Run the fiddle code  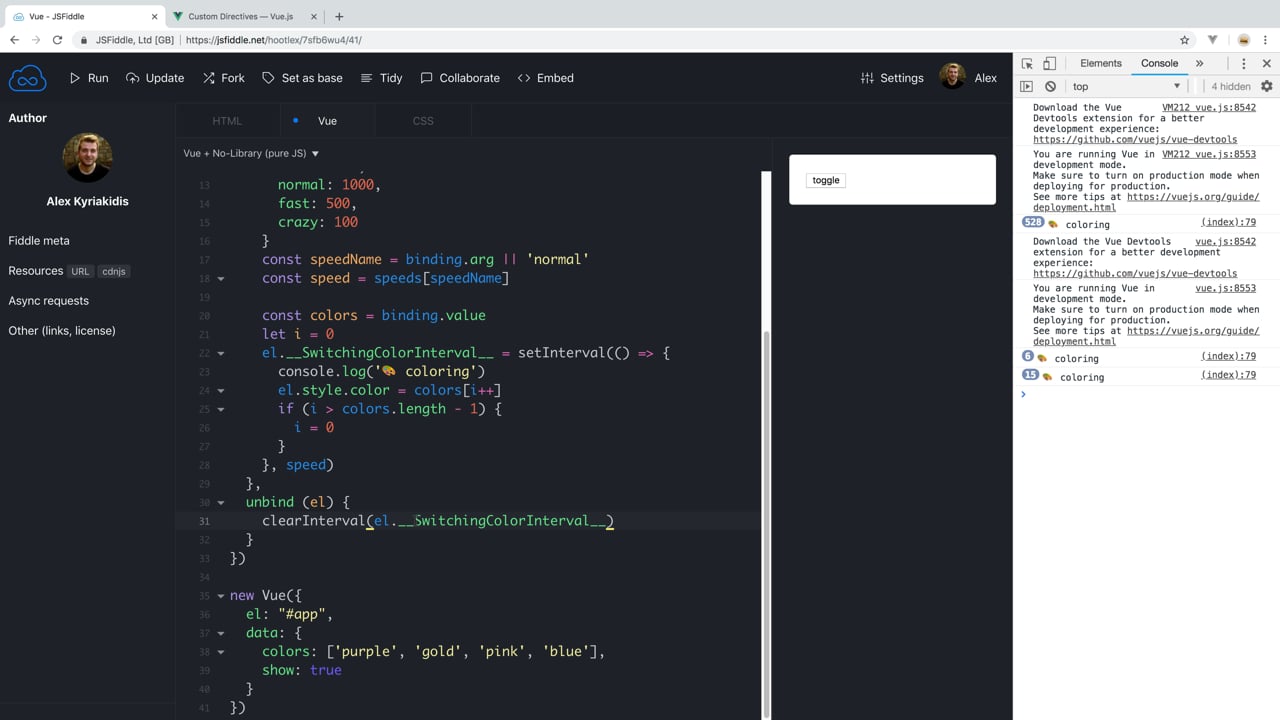click(x=89, y=78)
